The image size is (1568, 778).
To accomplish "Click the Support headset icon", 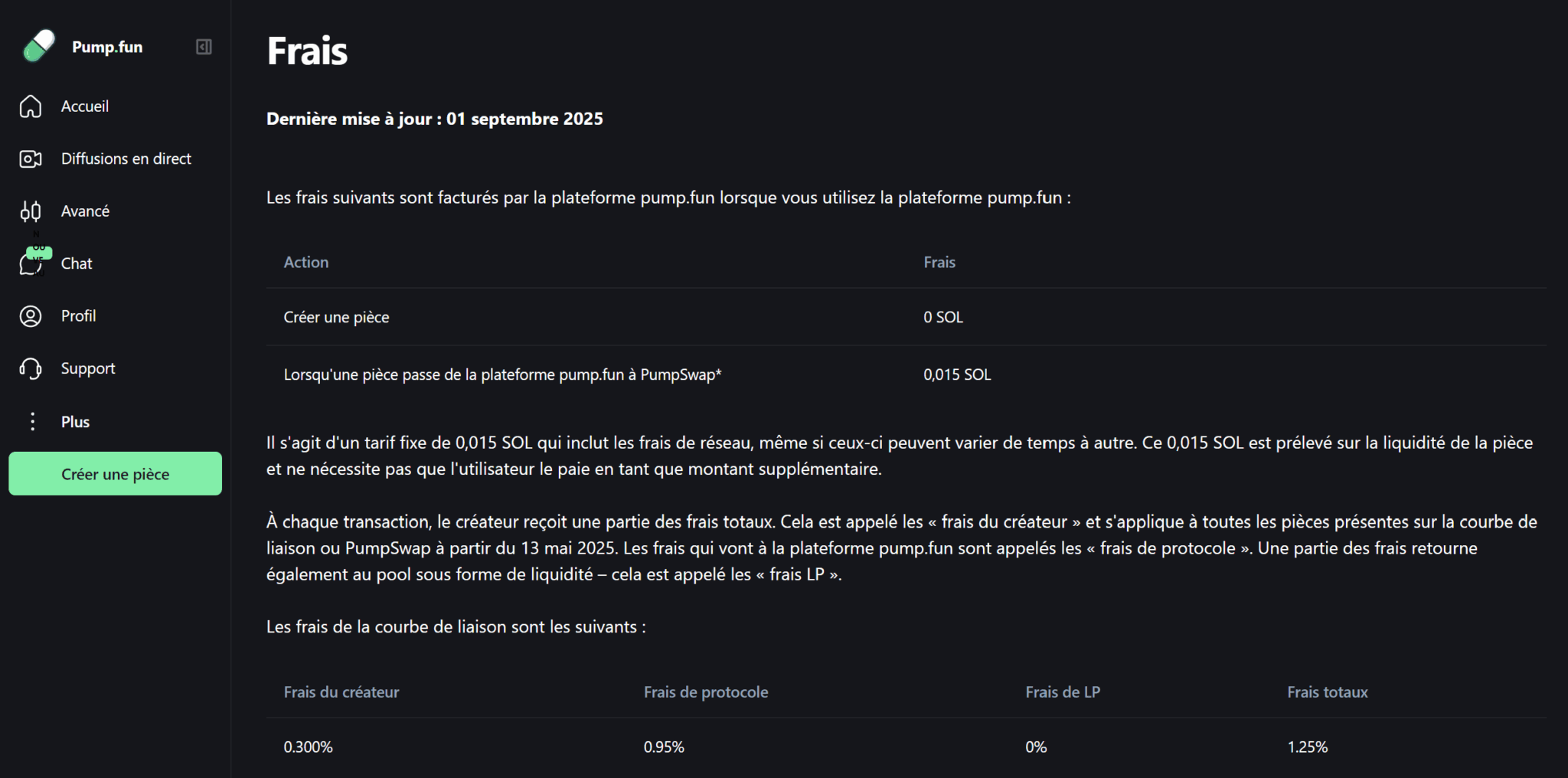I will (x=31, y=368).
